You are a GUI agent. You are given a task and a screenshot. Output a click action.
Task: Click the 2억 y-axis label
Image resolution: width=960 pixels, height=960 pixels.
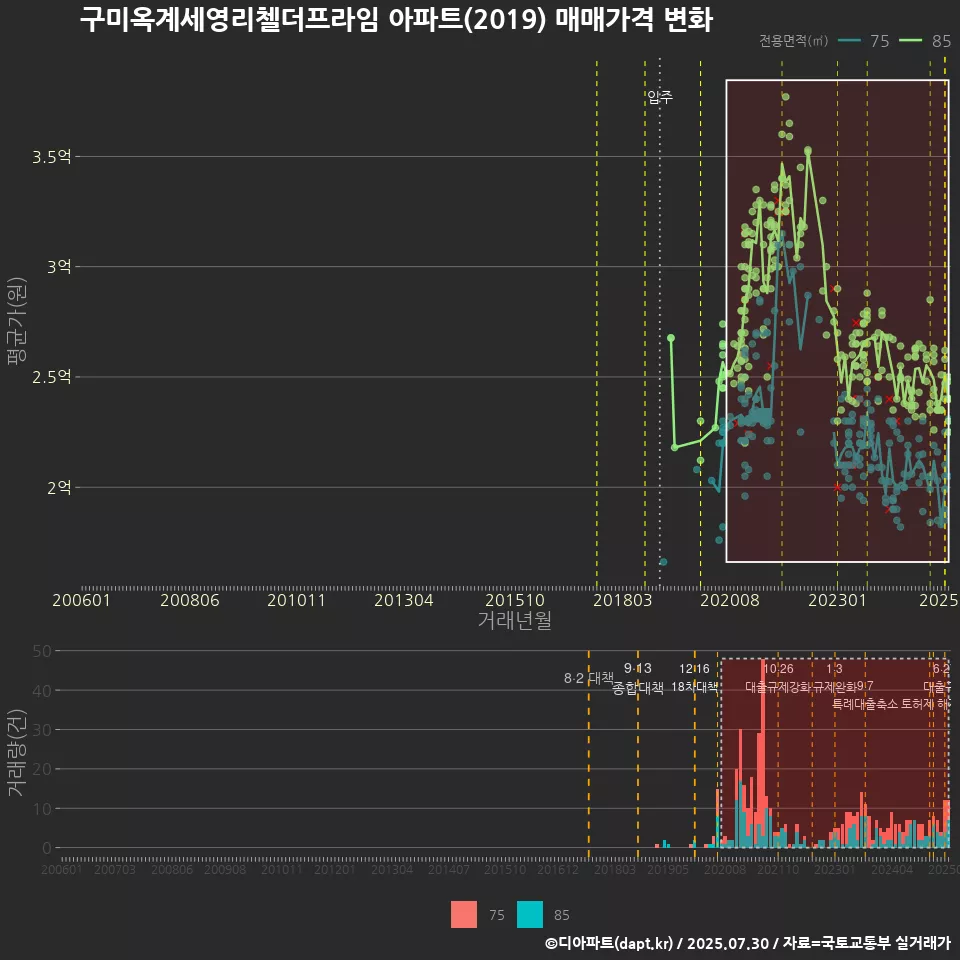coord(59,487)
